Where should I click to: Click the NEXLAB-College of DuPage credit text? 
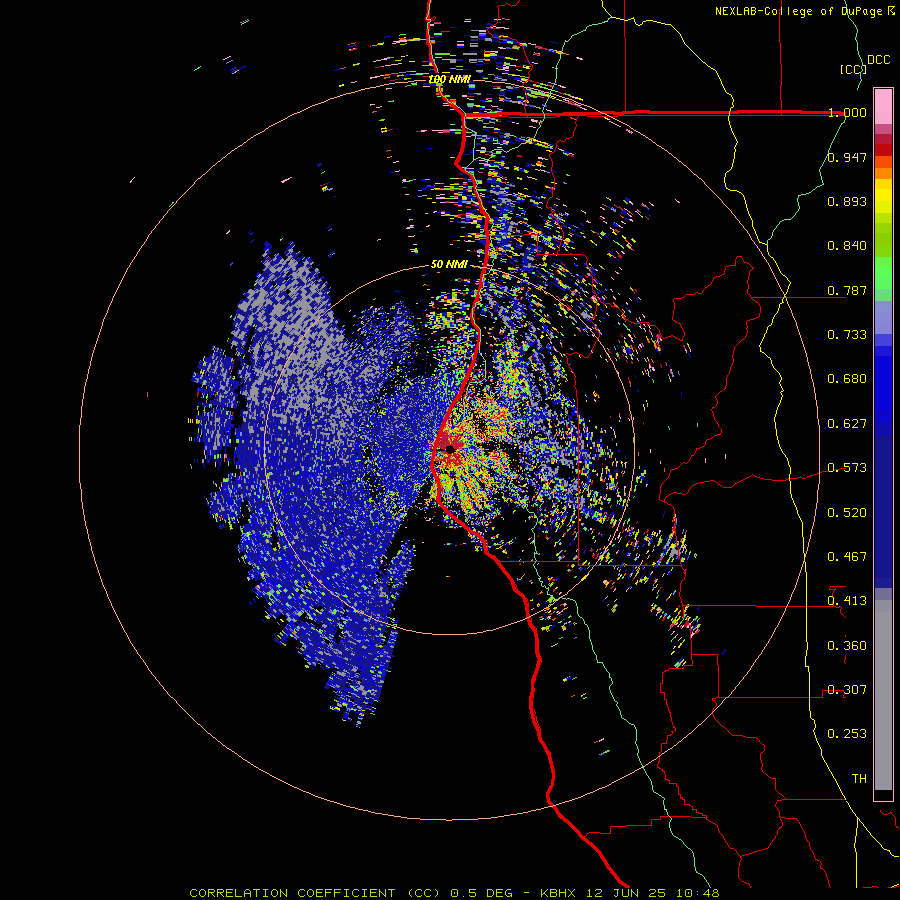(798, 11)
